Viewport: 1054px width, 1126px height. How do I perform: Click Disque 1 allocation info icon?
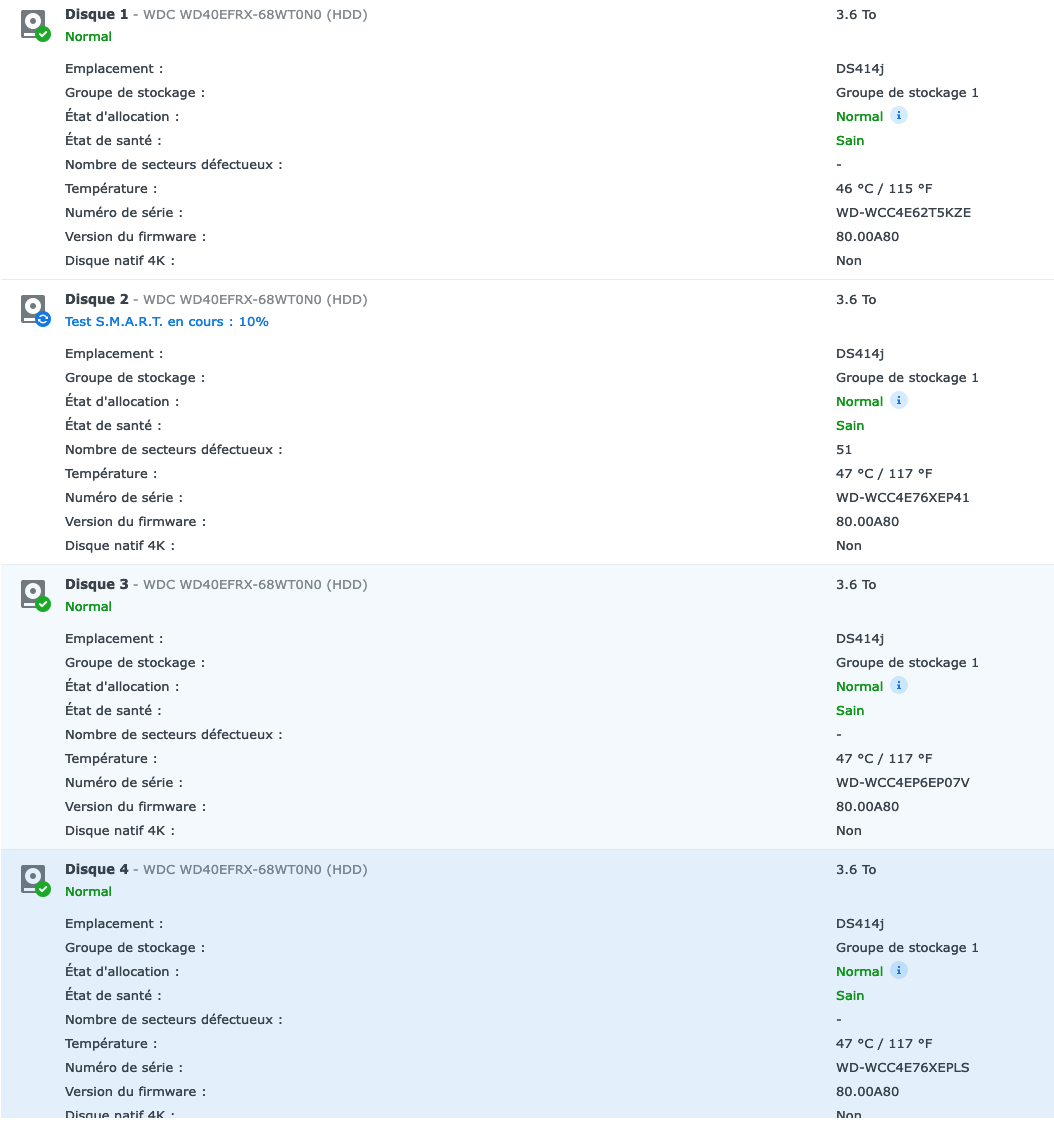[899, 116]
